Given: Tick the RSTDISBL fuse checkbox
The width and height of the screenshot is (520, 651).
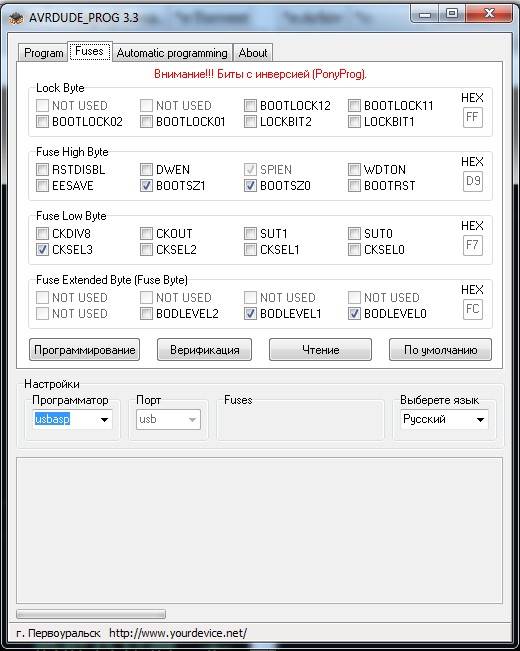Looking at the screenshot, I should [x=42, y=169].
